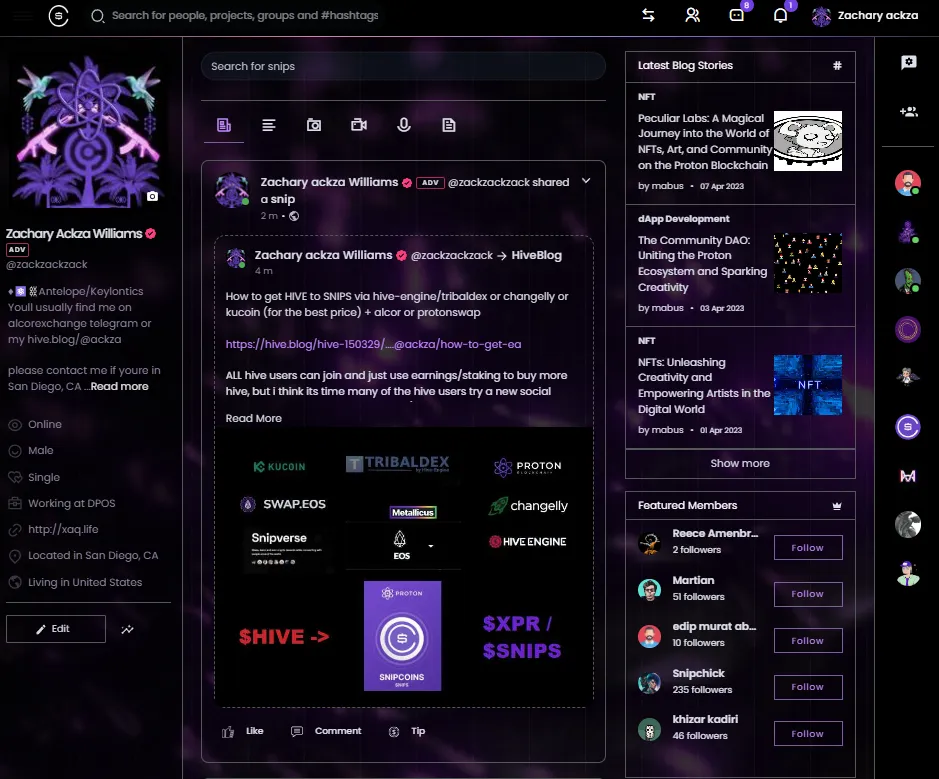Open the Peculiar Labs blog story

tap(704, 142)
